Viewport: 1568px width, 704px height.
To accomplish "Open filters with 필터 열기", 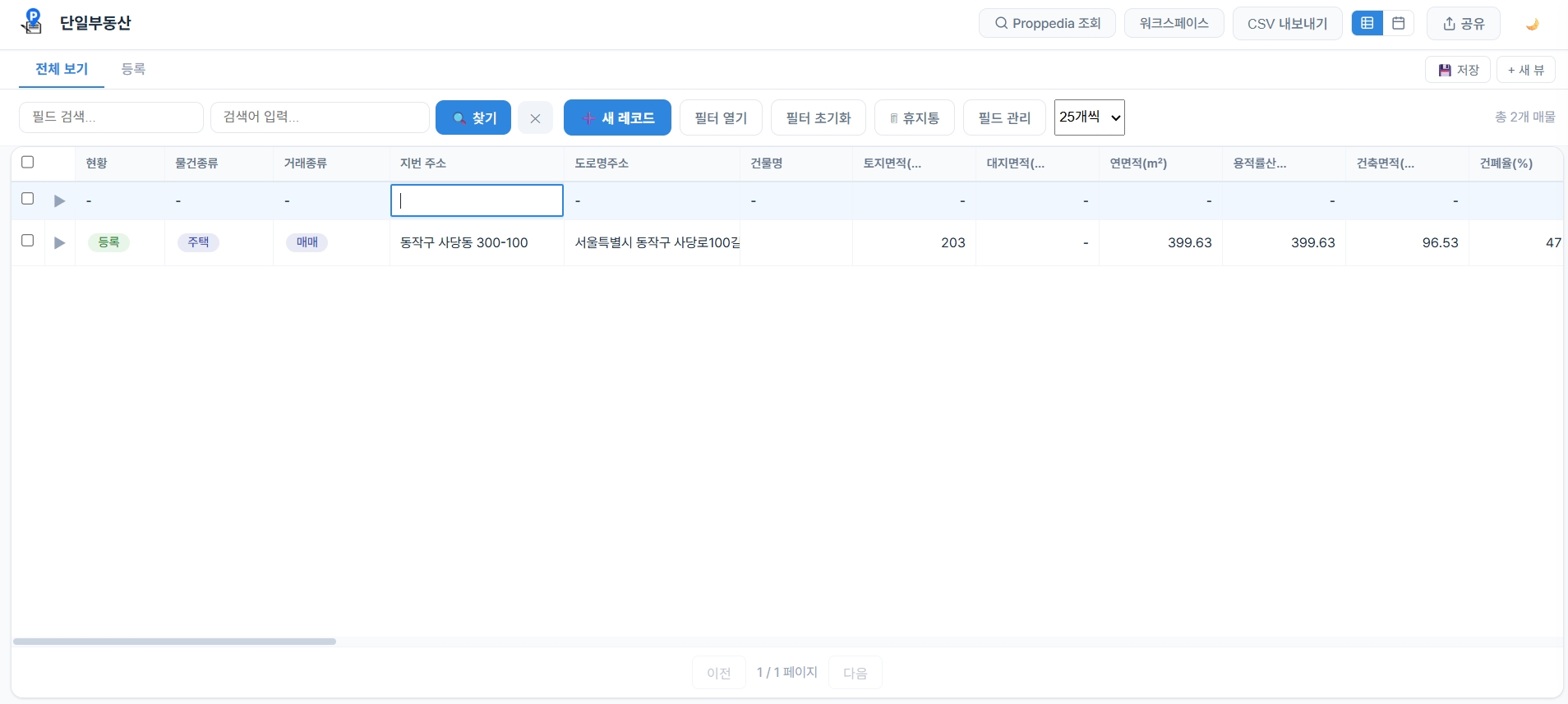I will coord(721,117).
